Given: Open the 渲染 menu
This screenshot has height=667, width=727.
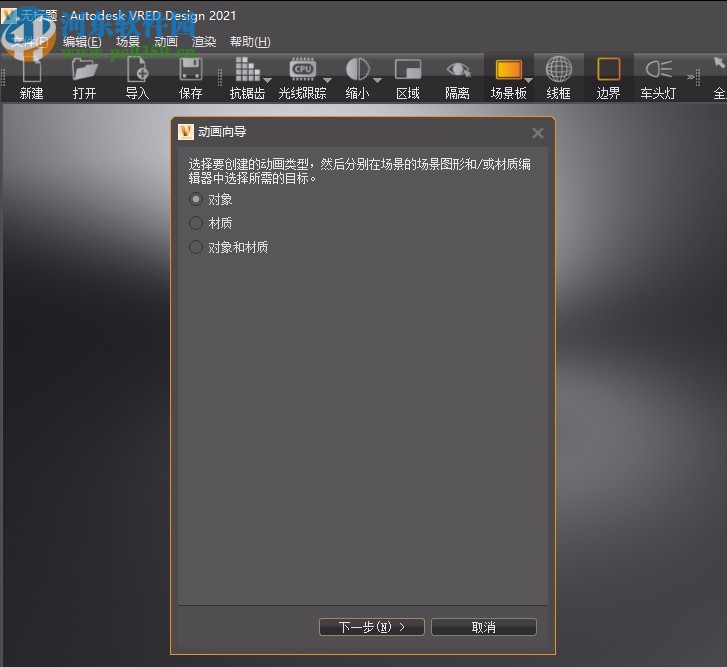Looking at the screenshot, I should 204,42.
